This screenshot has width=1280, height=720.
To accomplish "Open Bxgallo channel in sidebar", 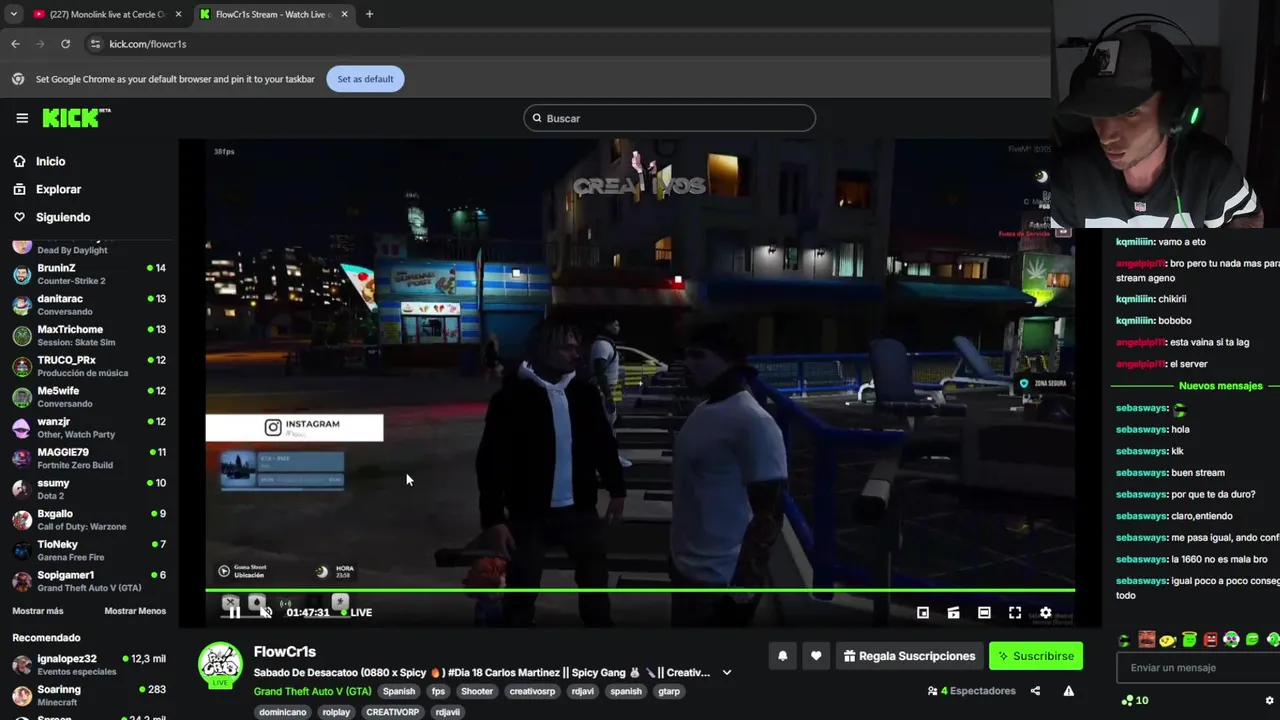I will (88, 520).
